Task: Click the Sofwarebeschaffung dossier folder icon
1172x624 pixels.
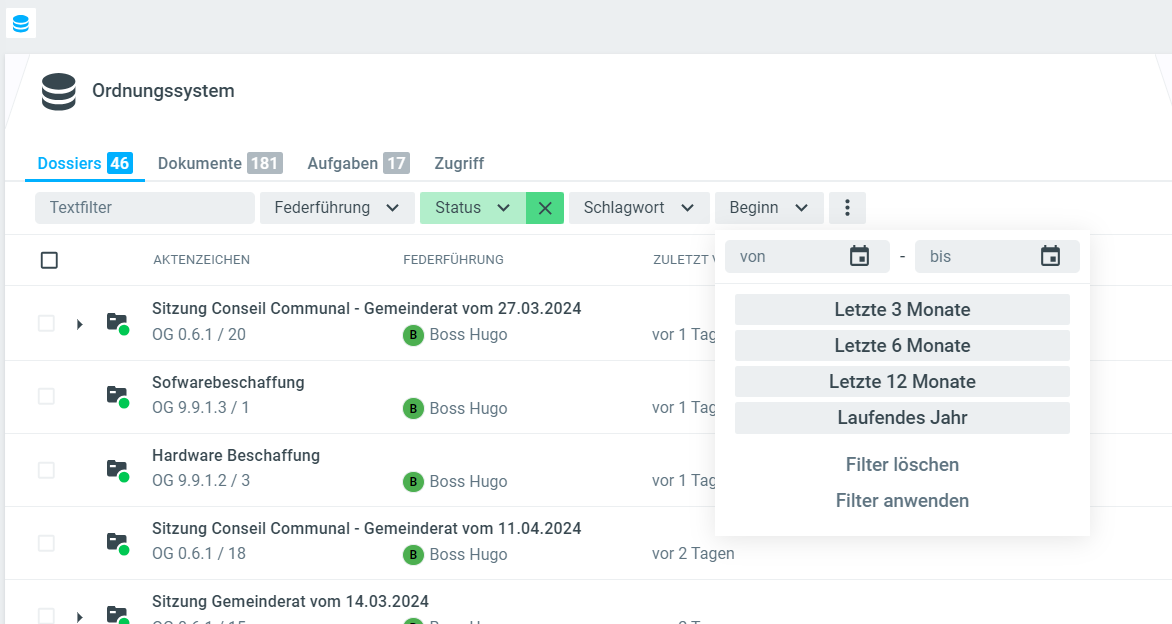Action: click(x=118, y=396)
